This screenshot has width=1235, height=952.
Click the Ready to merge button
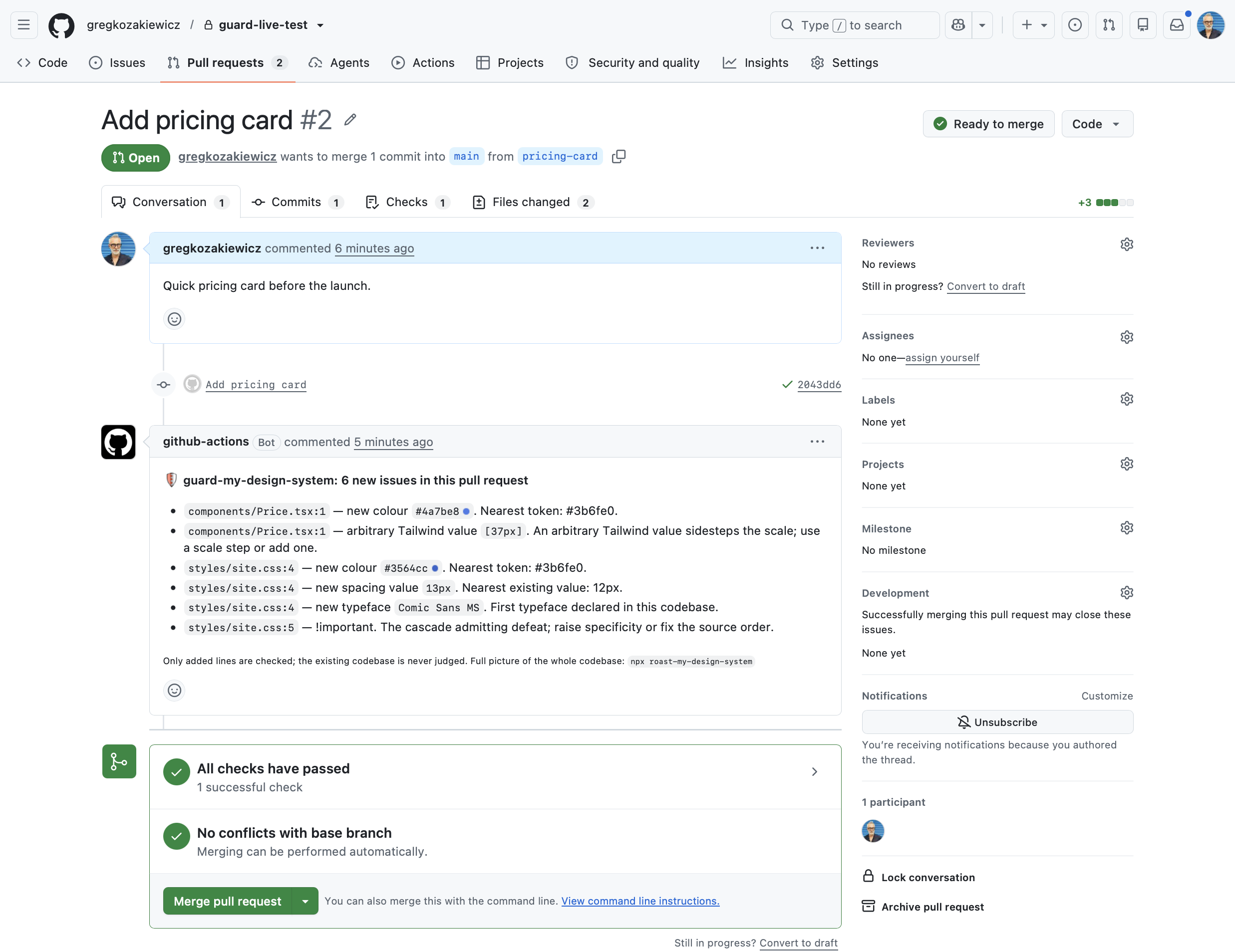click(988, 124)
